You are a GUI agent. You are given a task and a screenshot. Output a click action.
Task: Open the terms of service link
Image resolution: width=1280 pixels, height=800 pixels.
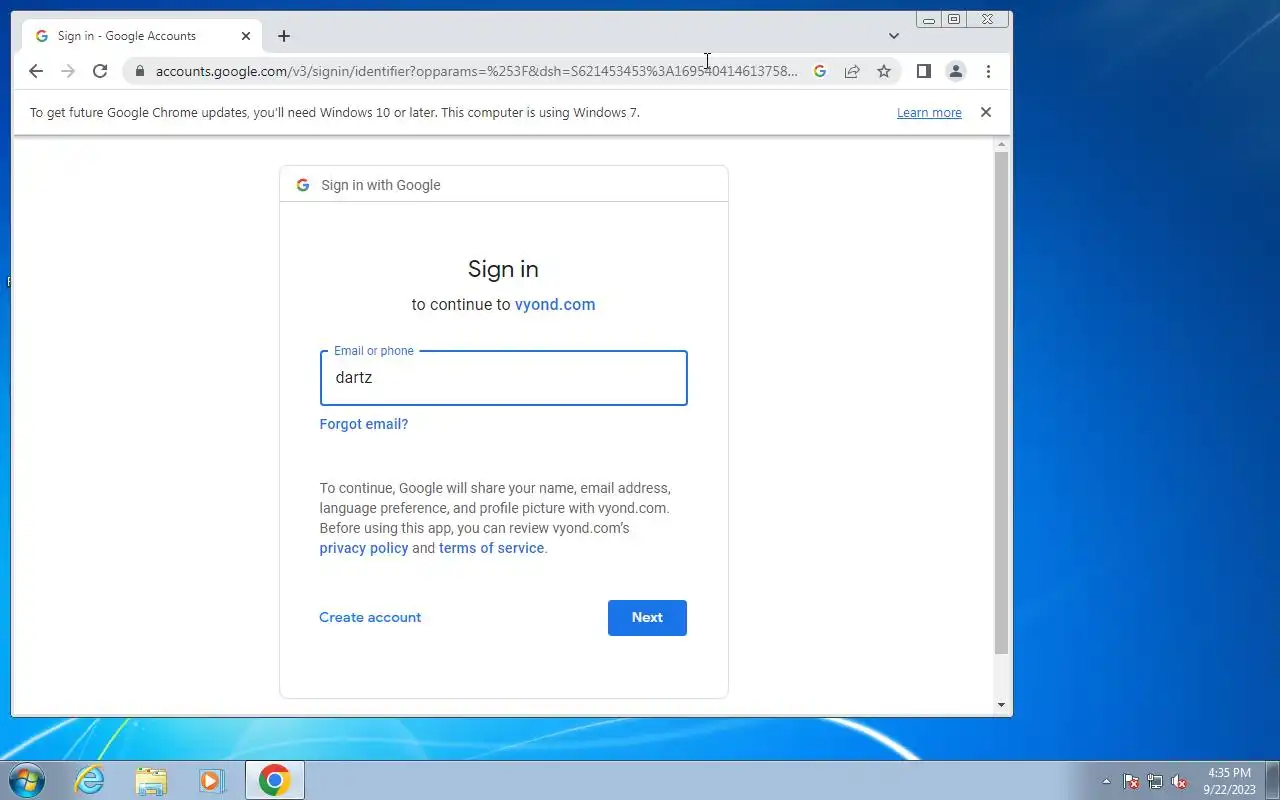pyautogui.click(x=492, y=548)
